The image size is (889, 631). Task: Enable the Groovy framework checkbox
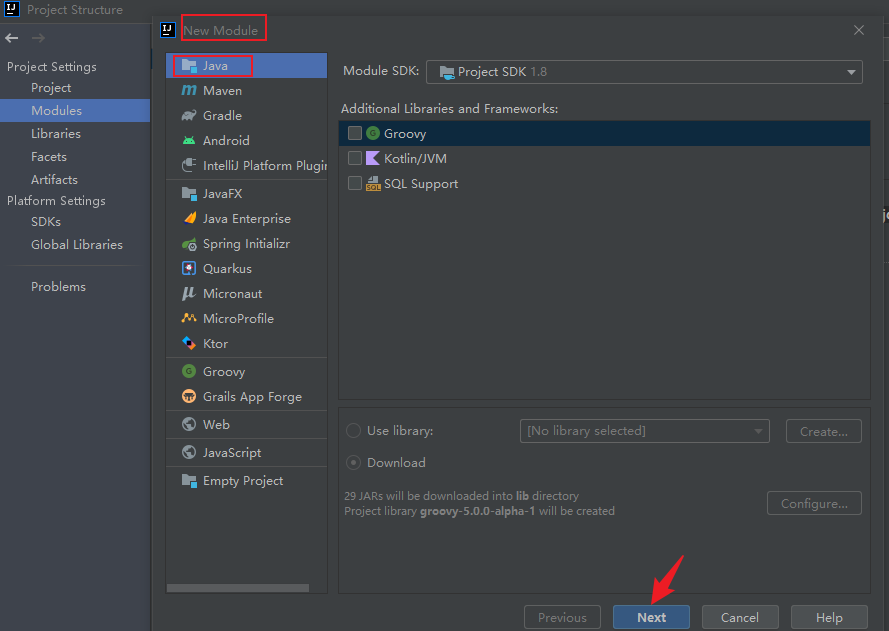(x=355, y=133)
